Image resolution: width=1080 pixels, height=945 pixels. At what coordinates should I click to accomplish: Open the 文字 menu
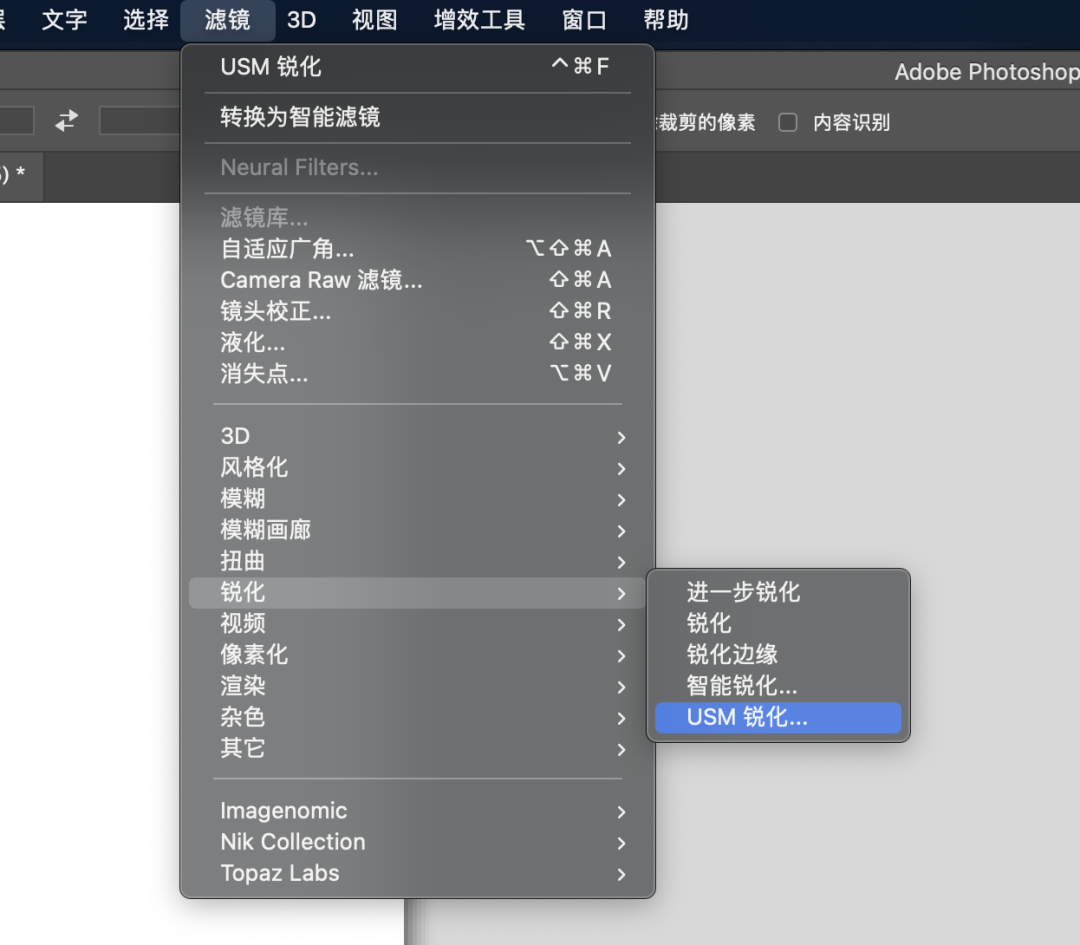pyautogui.click(x=64, y=19)
